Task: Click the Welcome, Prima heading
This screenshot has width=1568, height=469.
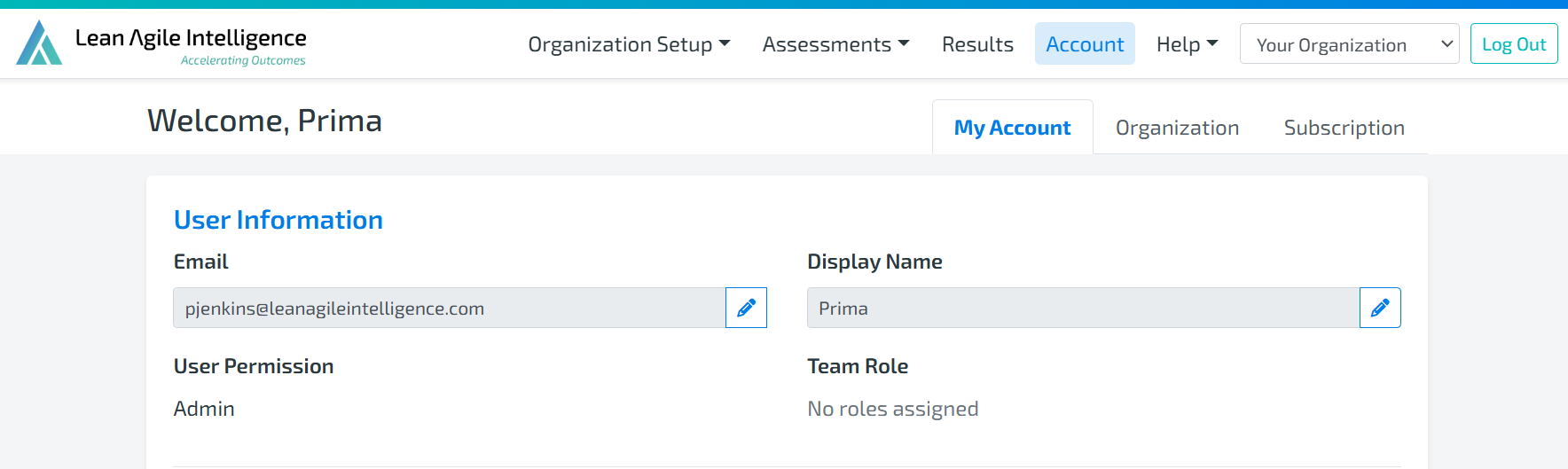Action: 264,121
